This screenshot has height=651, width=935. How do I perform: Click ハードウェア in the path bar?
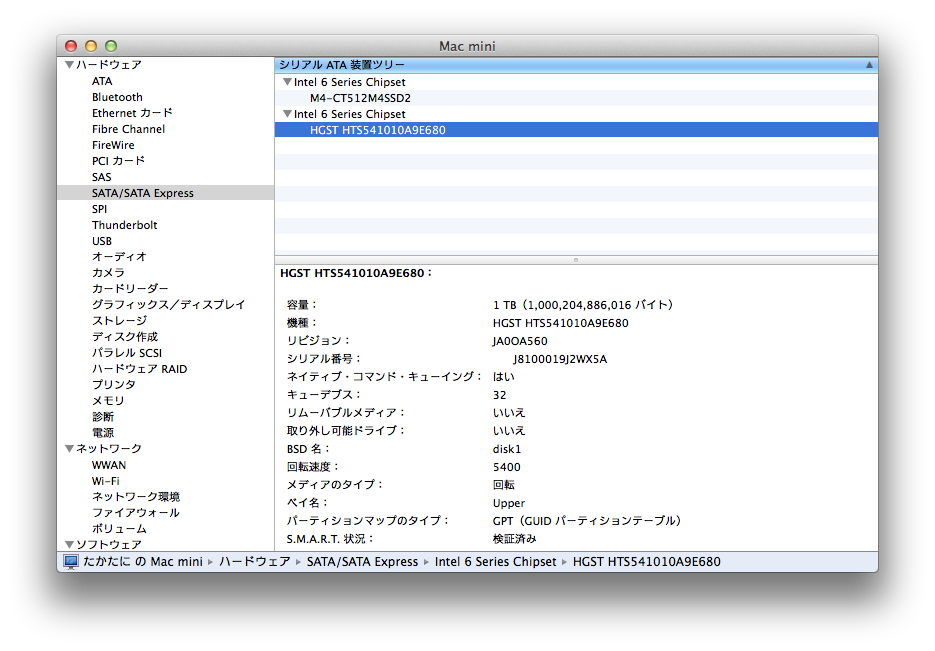coord(255,562)
